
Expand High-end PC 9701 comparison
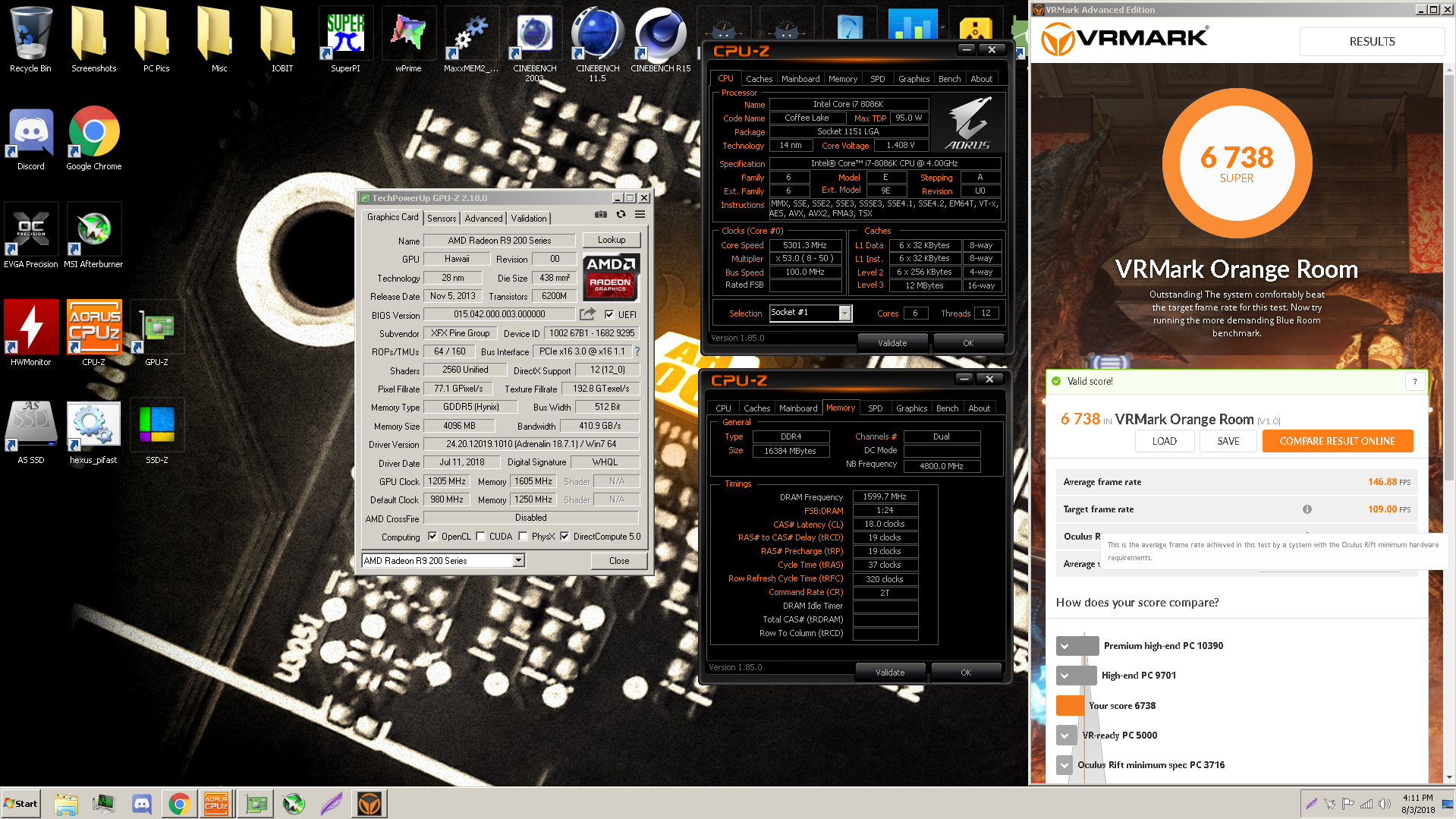(x=1064, y=676)
